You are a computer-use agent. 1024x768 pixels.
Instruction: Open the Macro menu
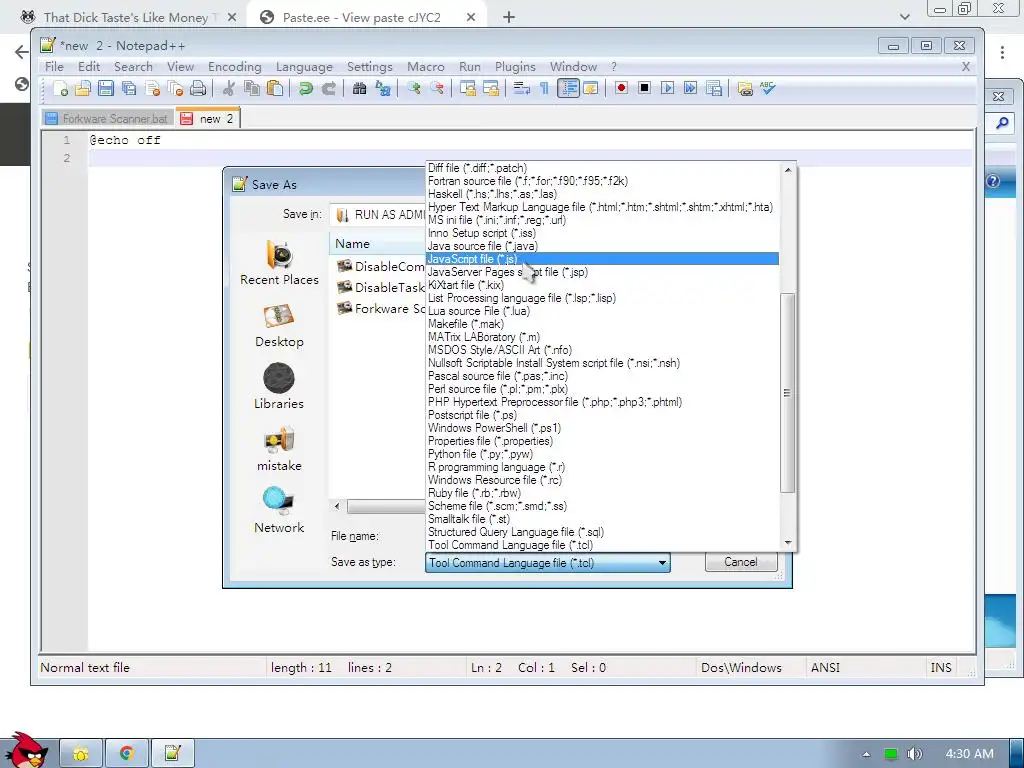coord(426,67)
